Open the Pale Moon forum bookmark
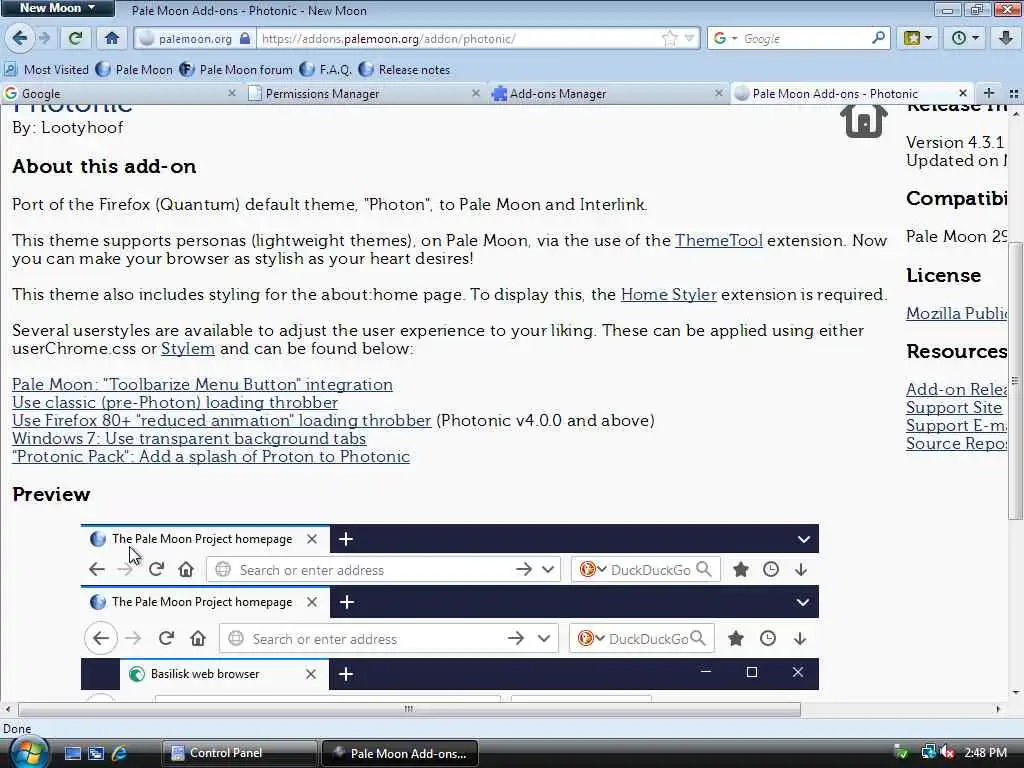 (x=236, y=69)
